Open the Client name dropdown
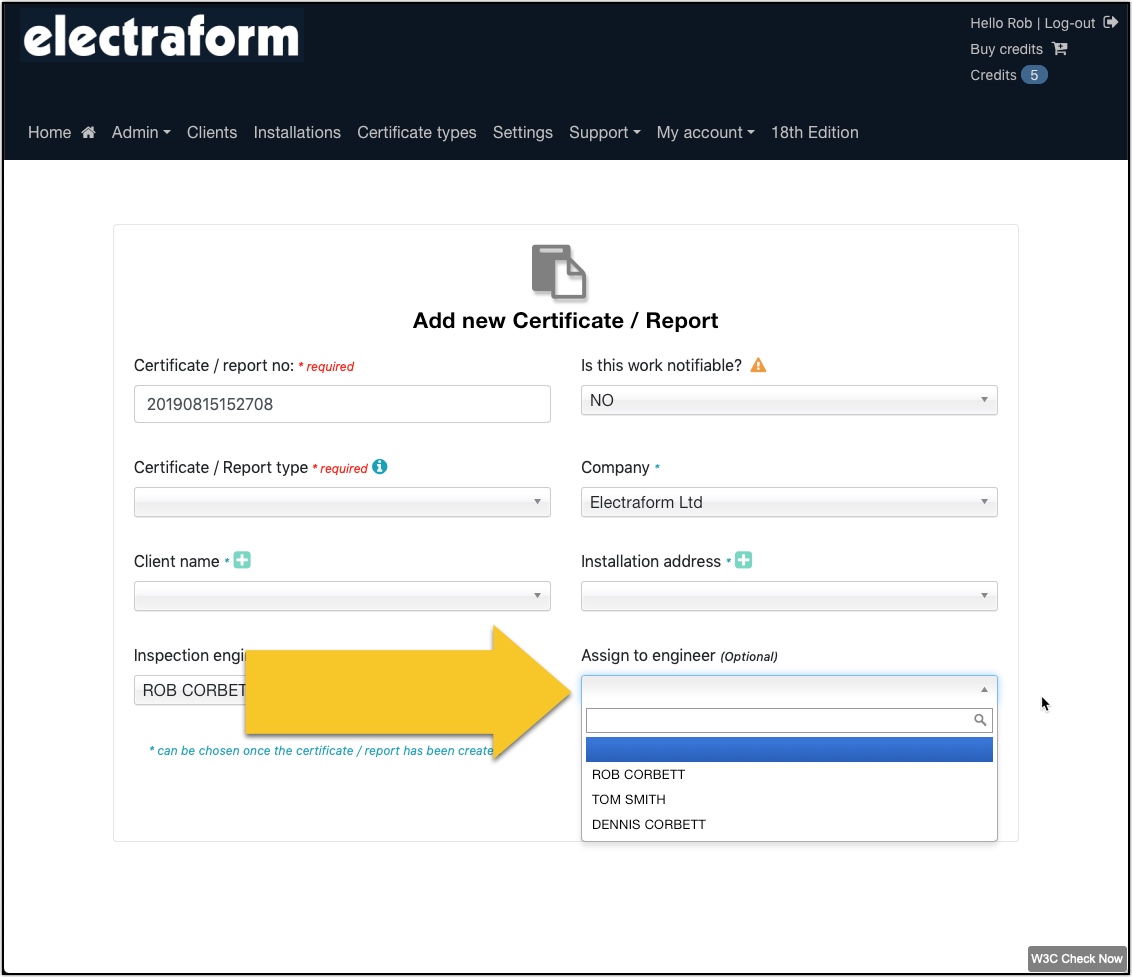 point(342,596)
